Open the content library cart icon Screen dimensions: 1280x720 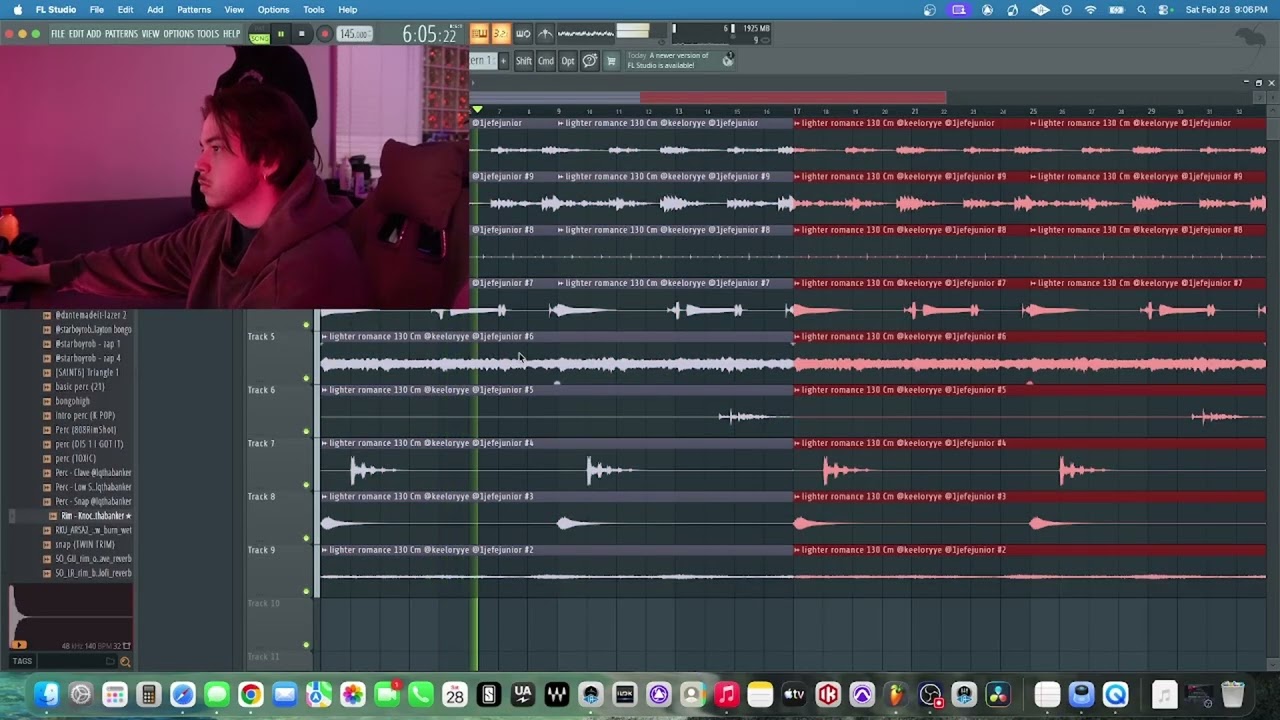(x=612, y=61)
